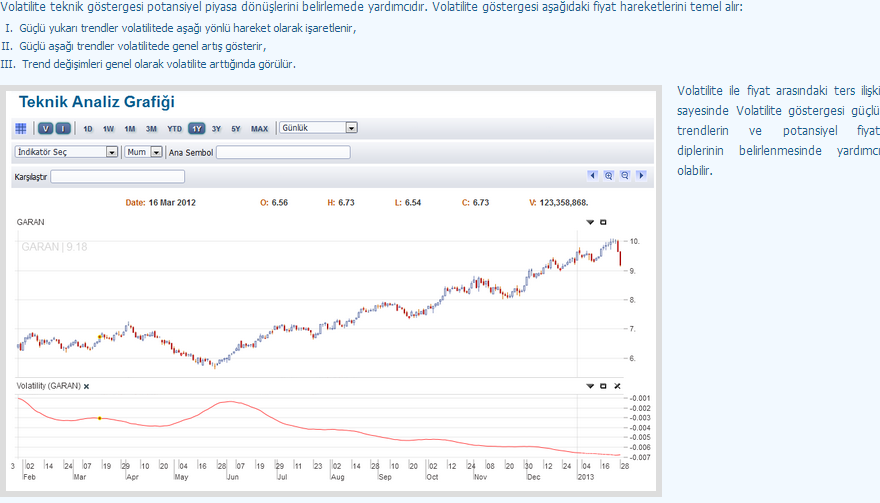Pan chart right with right arrow icon
The height and width of the screenshot is (503, 880).
pos(641,176)
